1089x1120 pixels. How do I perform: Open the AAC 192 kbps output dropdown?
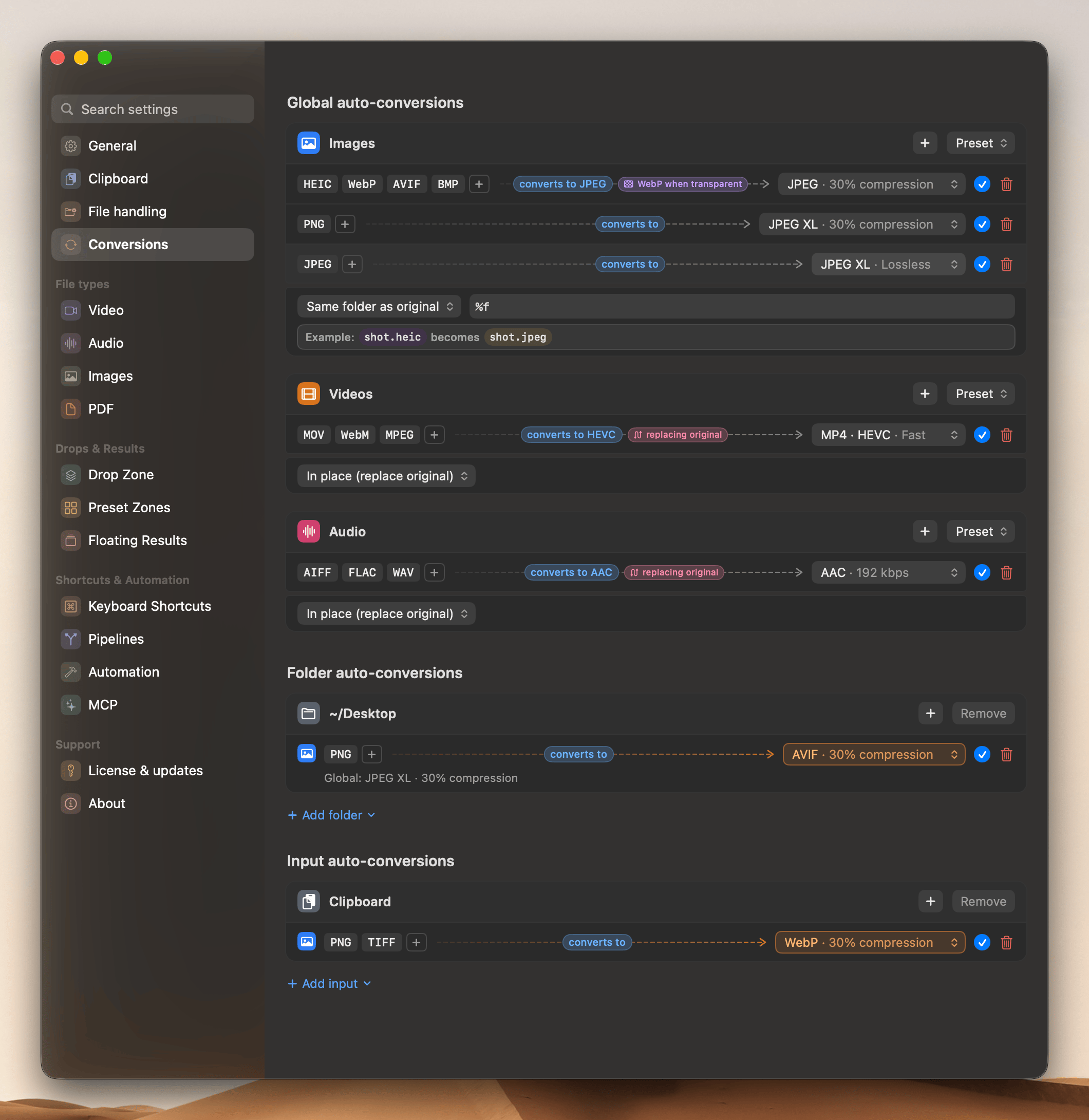coord(888,572)
